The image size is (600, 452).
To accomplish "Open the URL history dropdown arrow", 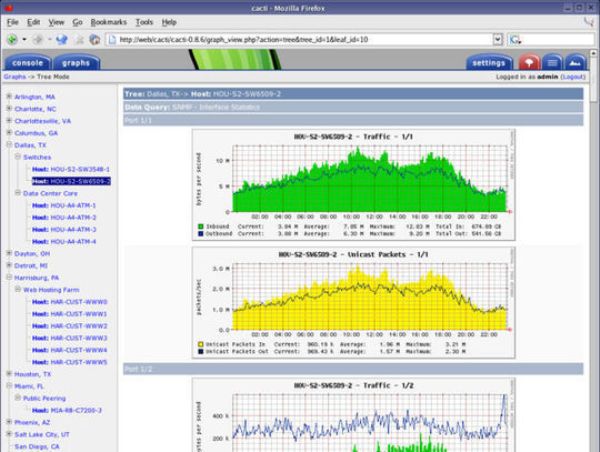I will (495, 40).
